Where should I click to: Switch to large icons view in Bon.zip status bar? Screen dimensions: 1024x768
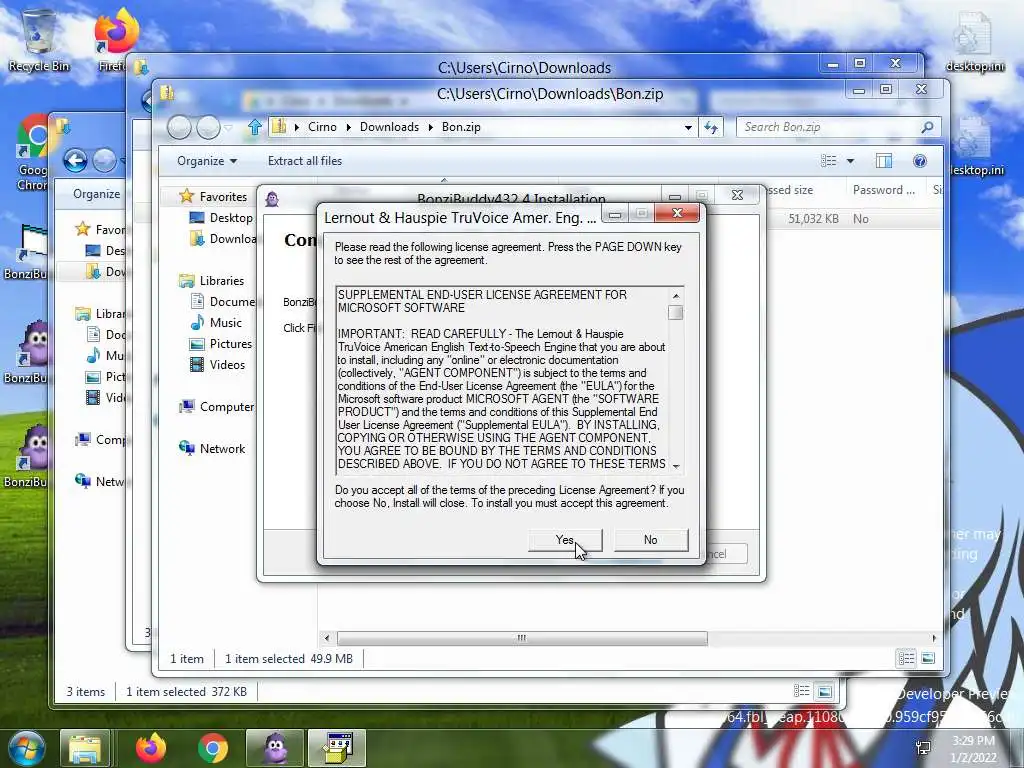(928, 658)
